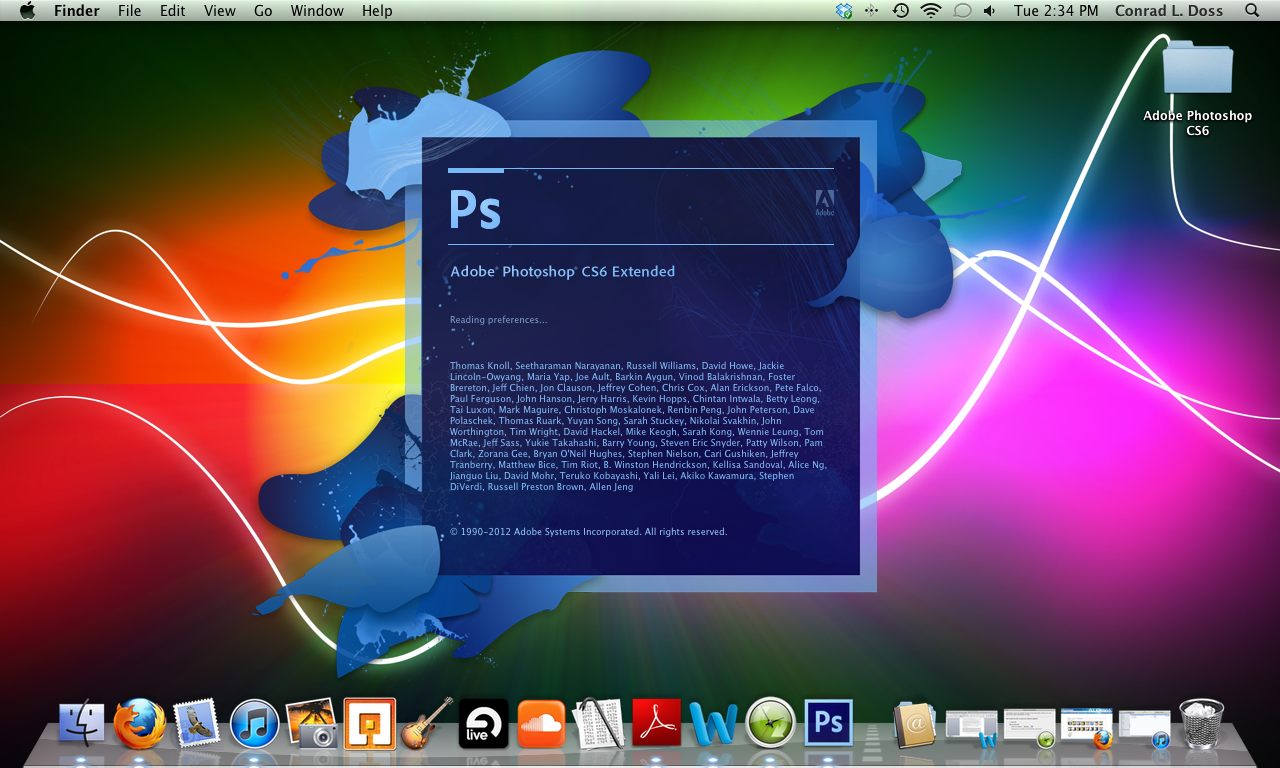The width and height of the screenshot is (1280, 768).
Task: Click the Photoshop Ps icon in Dock
Action: click(x=828, y=723)
